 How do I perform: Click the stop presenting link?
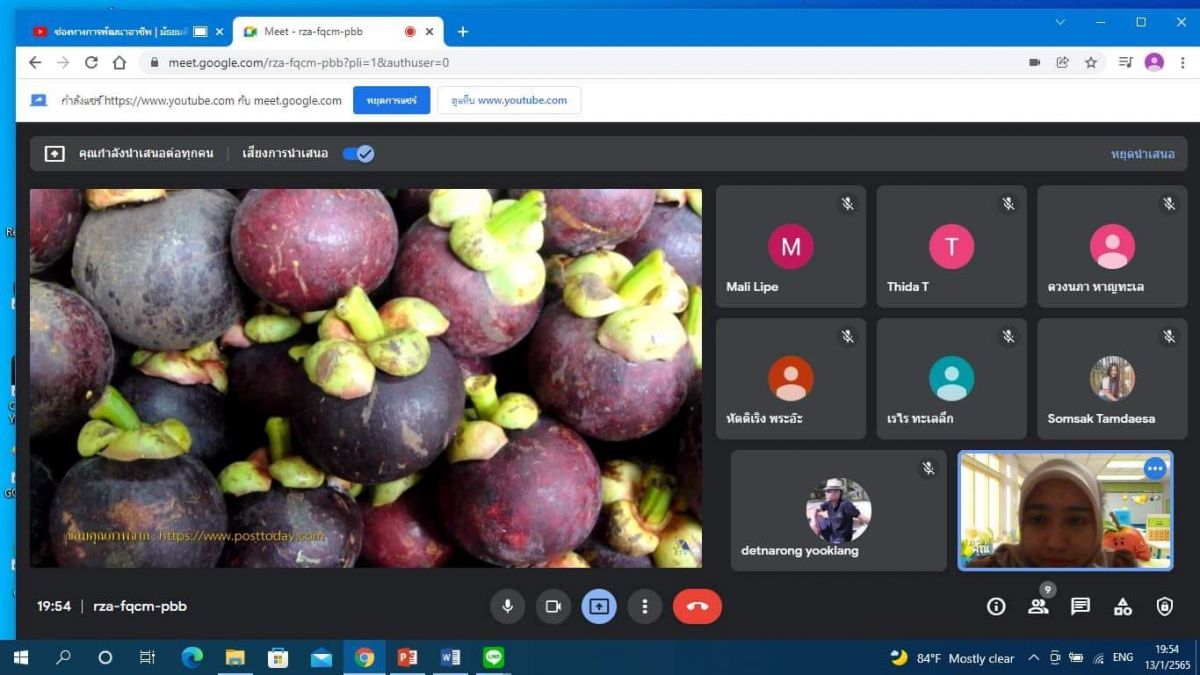pos(1142,154)
